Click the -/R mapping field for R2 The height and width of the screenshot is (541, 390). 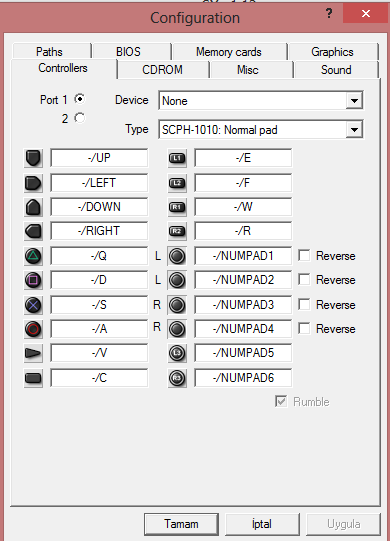pyautogui.click(x=243, y=231)
